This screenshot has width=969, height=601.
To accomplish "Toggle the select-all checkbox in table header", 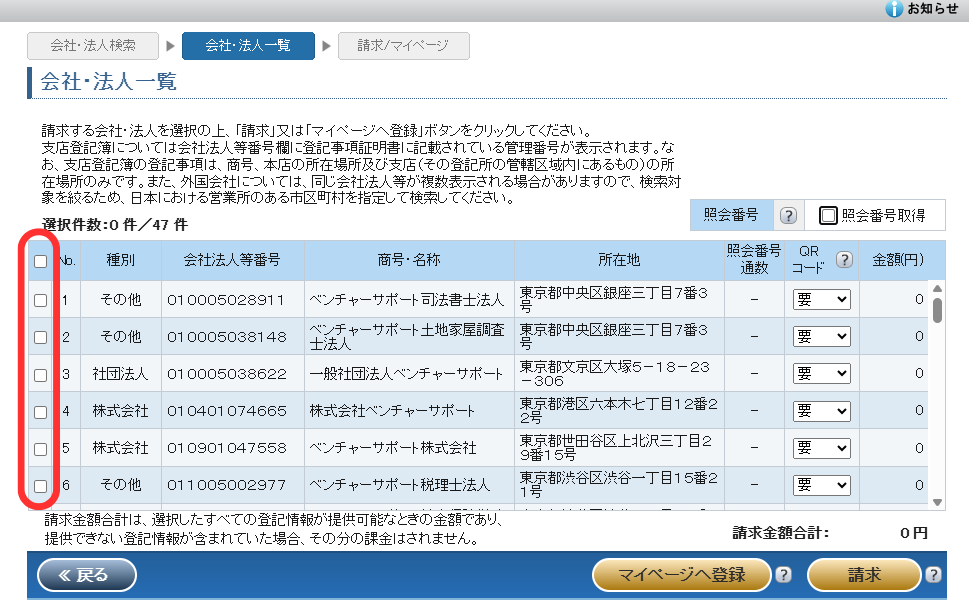I will 41,262.
